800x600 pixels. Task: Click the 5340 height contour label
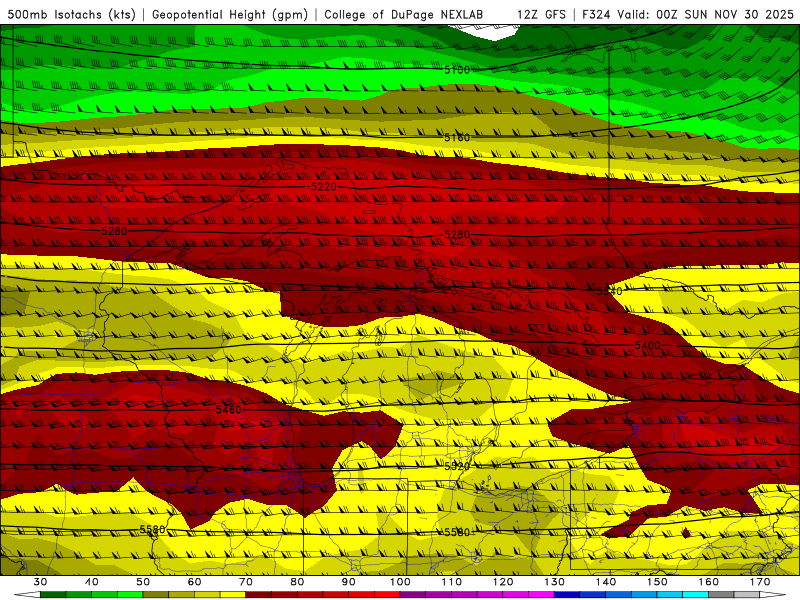610,291
